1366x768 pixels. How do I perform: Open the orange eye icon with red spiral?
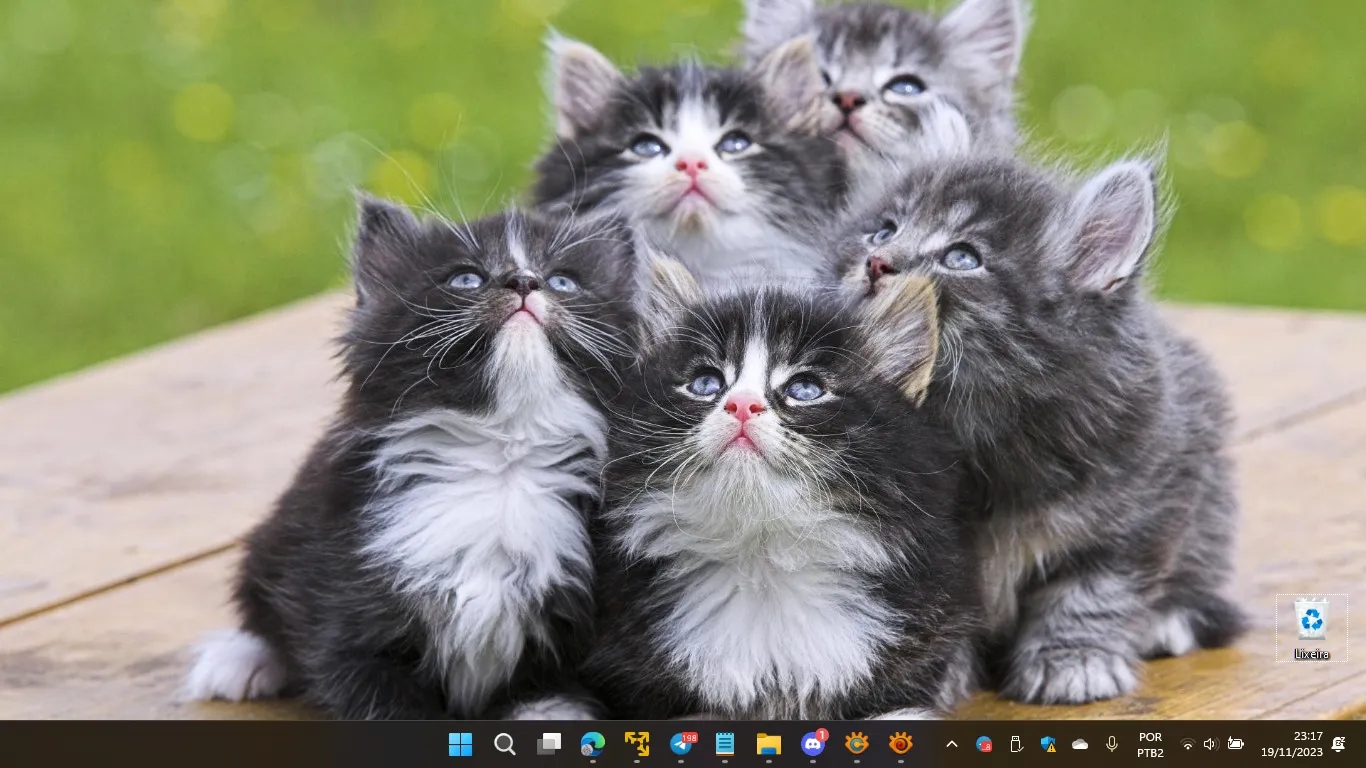901,744
